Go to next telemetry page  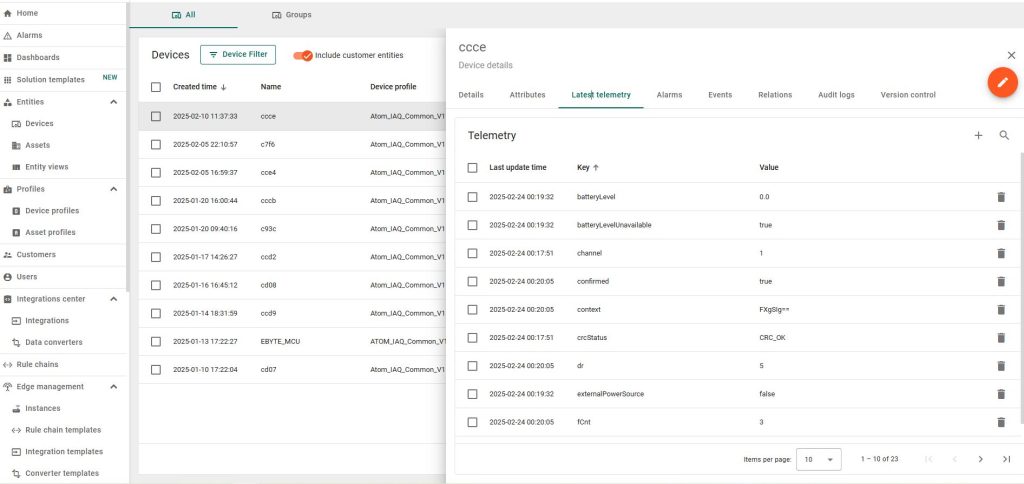click(x=980, y=459)
